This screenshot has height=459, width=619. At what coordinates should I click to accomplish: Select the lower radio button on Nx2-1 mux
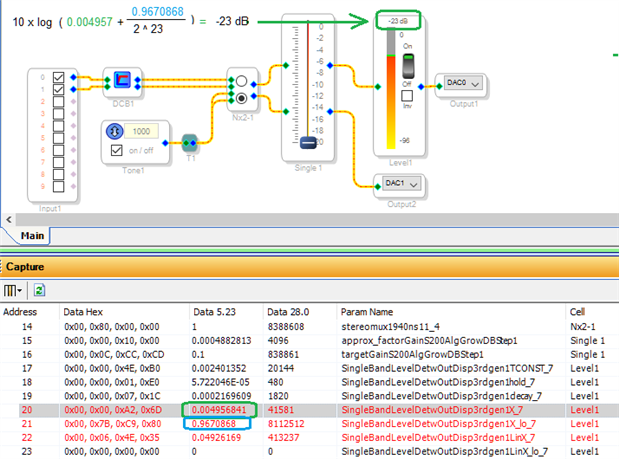click(x=242, y=98)
